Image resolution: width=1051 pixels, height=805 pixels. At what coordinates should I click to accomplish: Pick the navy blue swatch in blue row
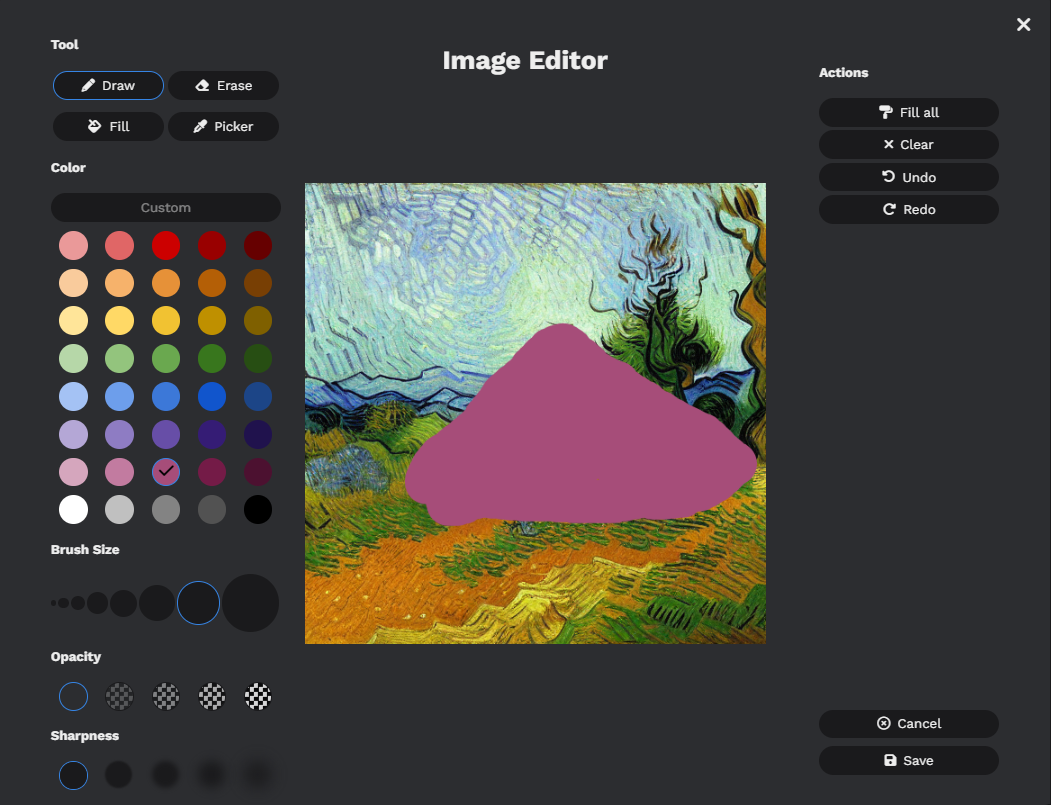click(258, 396)
